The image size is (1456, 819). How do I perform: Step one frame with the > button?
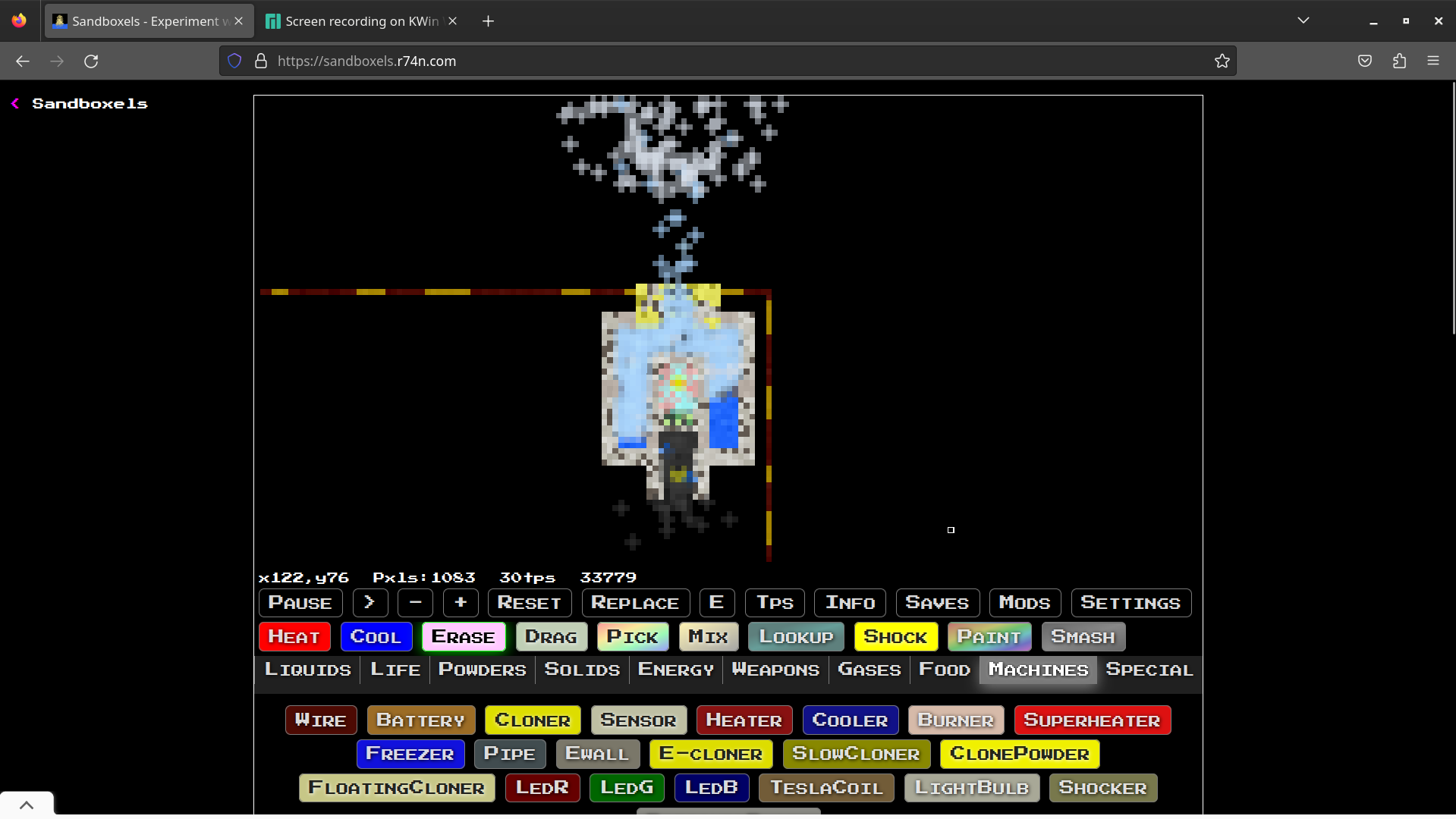click(370, 603)
